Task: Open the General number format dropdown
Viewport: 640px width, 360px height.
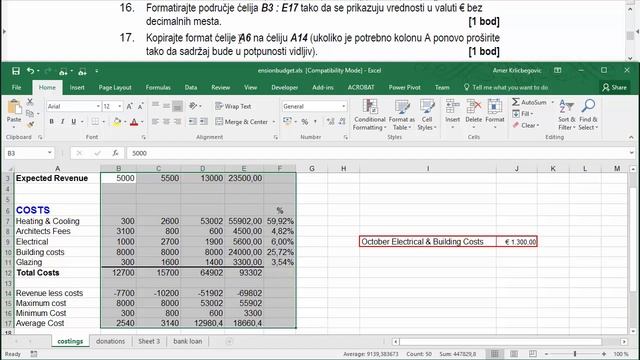Action: (x=343, y=106)
